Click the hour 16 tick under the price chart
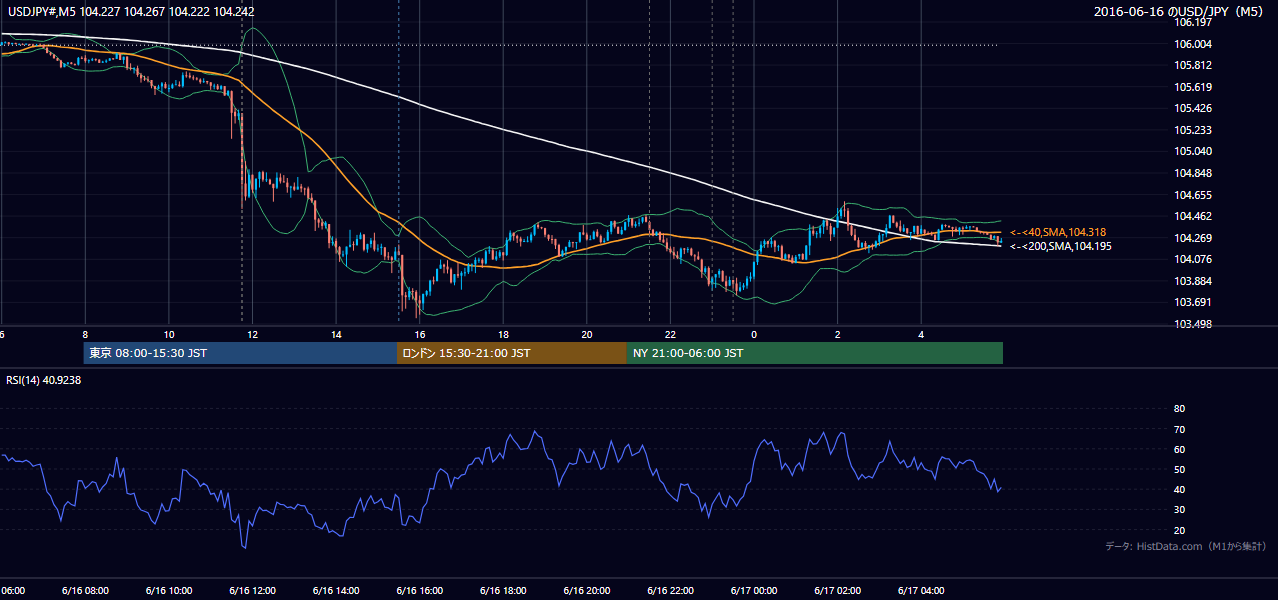 pyautogui.click(x=419, y=335)
